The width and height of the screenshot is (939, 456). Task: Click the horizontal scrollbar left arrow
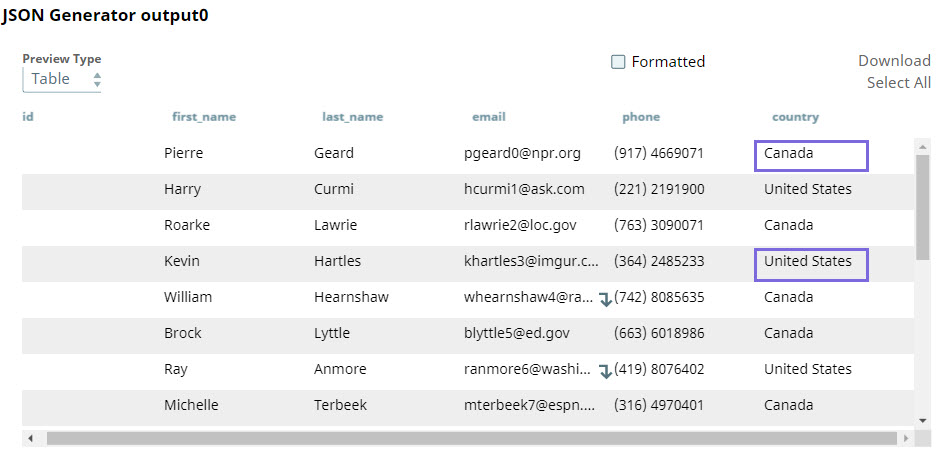click(31, 439)
